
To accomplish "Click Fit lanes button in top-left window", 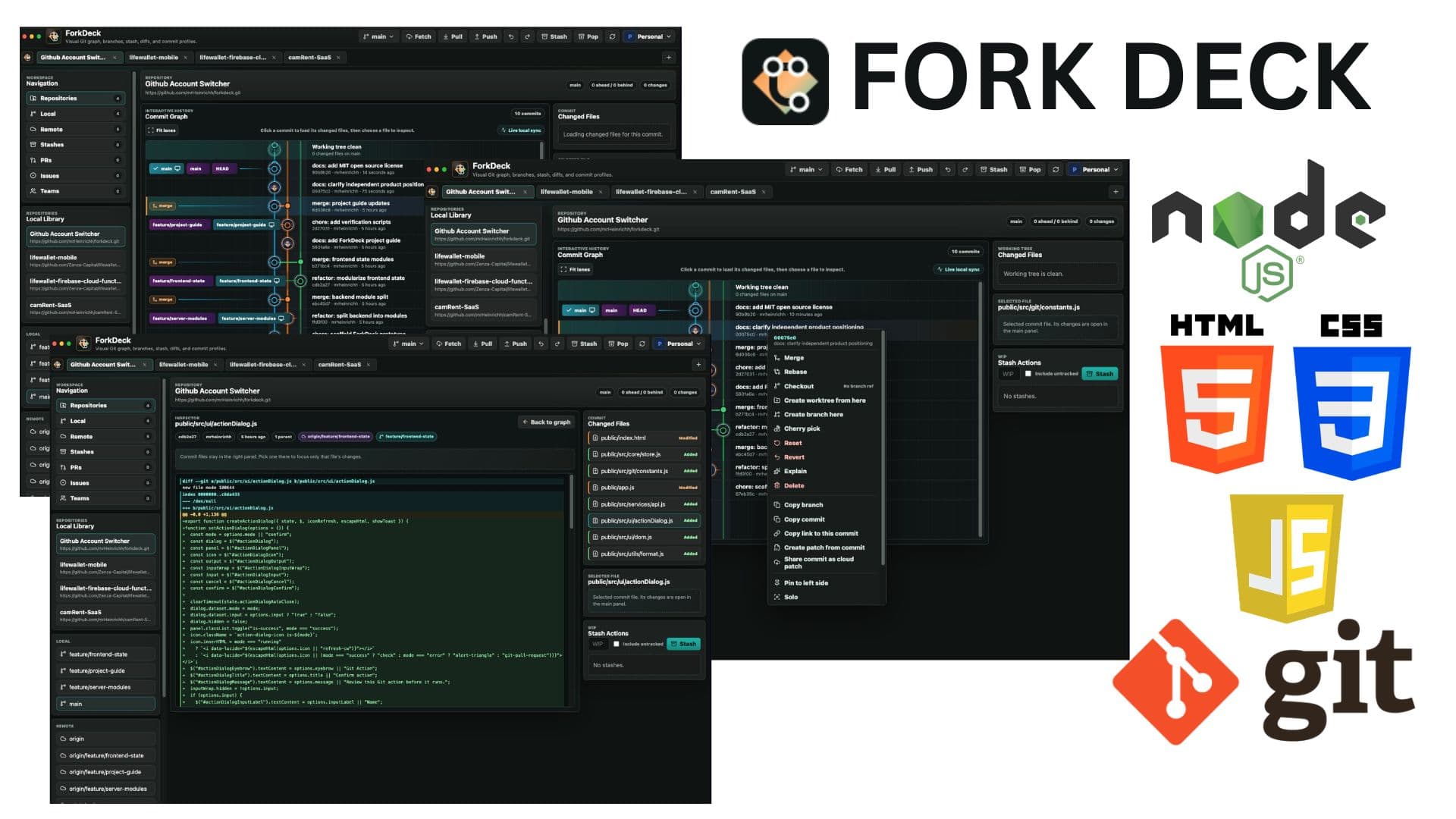I will (x=162, y=130).
